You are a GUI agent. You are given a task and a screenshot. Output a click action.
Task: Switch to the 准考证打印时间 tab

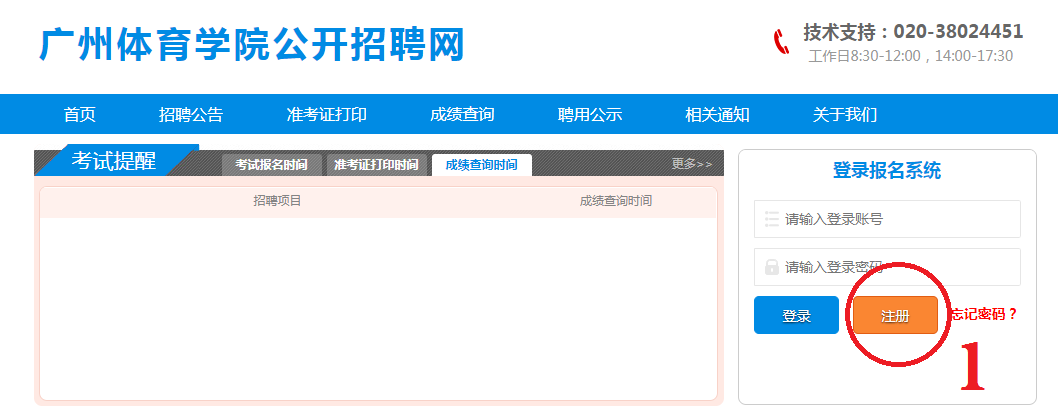376,165
